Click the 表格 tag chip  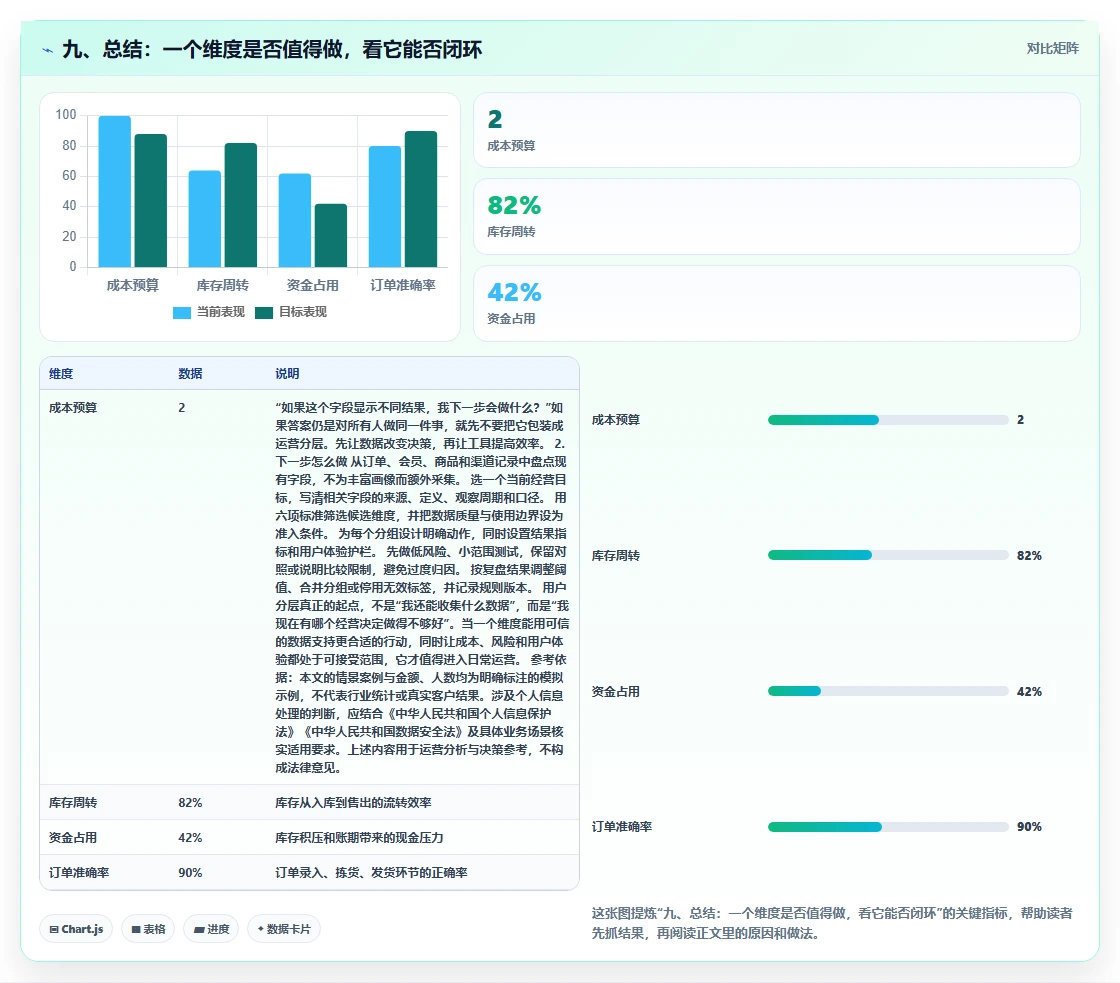[x=148, y=929]
